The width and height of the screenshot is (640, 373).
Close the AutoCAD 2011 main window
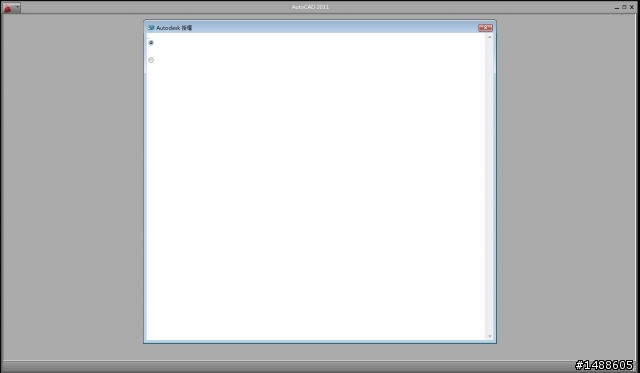pyautogui.click(x=632, y=7)
